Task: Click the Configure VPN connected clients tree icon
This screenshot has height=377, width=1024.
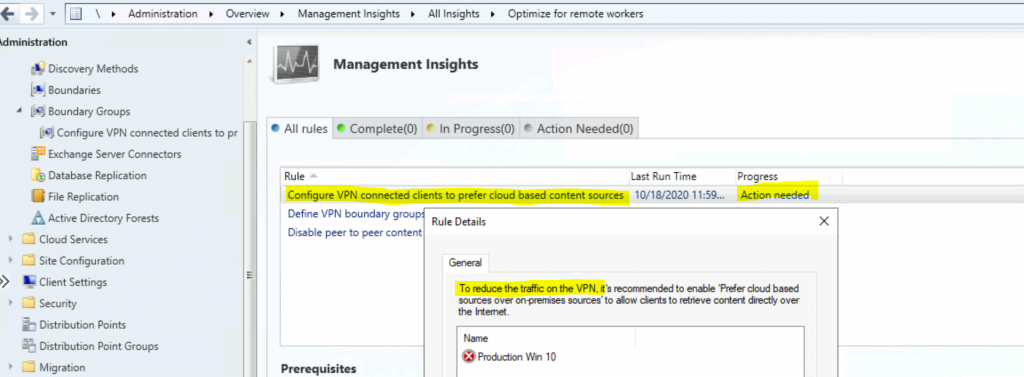Action: (x=47, y=133)
